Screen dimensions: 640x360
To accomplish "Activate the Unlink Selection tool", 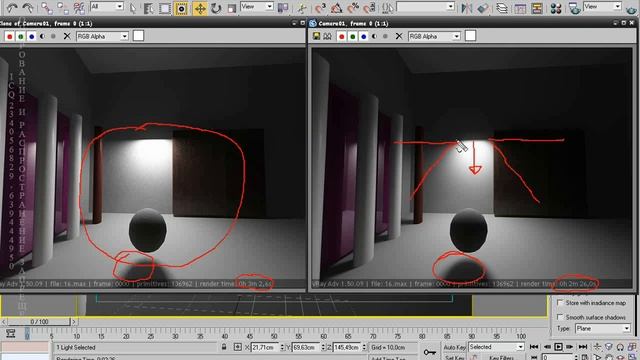I will [63, 7].
